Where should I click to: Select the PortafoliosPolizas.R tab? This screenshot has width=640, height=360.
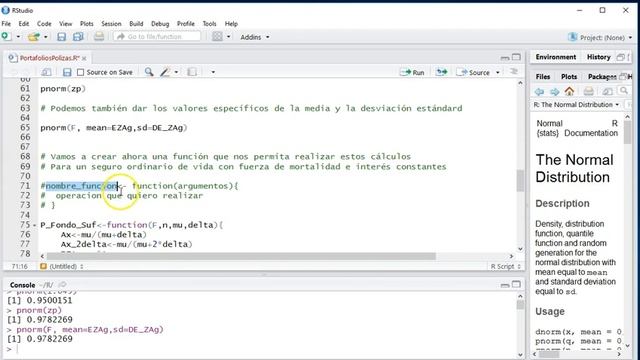pos(49,58)
